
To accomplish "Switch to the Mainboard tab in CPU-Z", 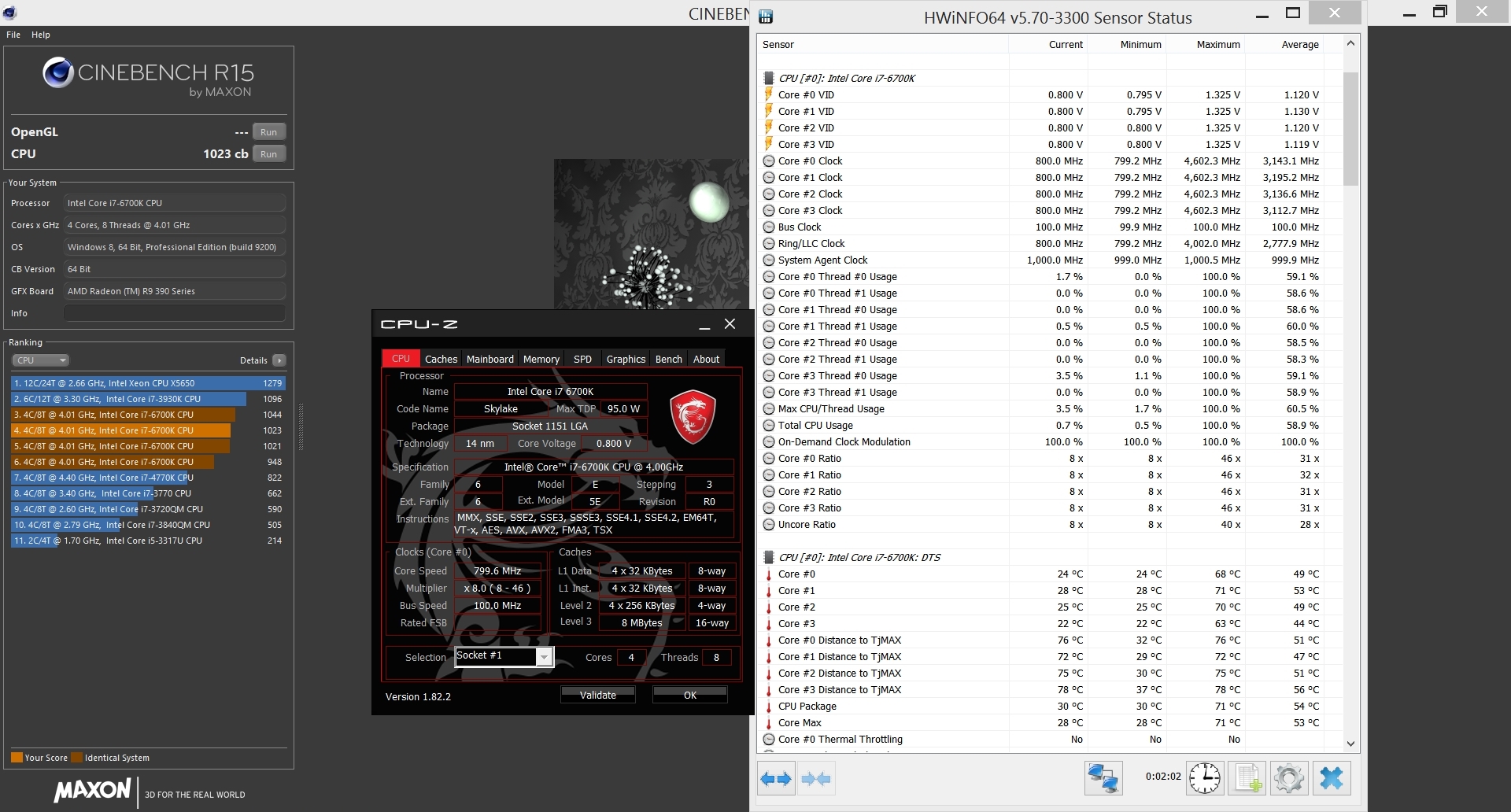I will click(x=490, y=359).
